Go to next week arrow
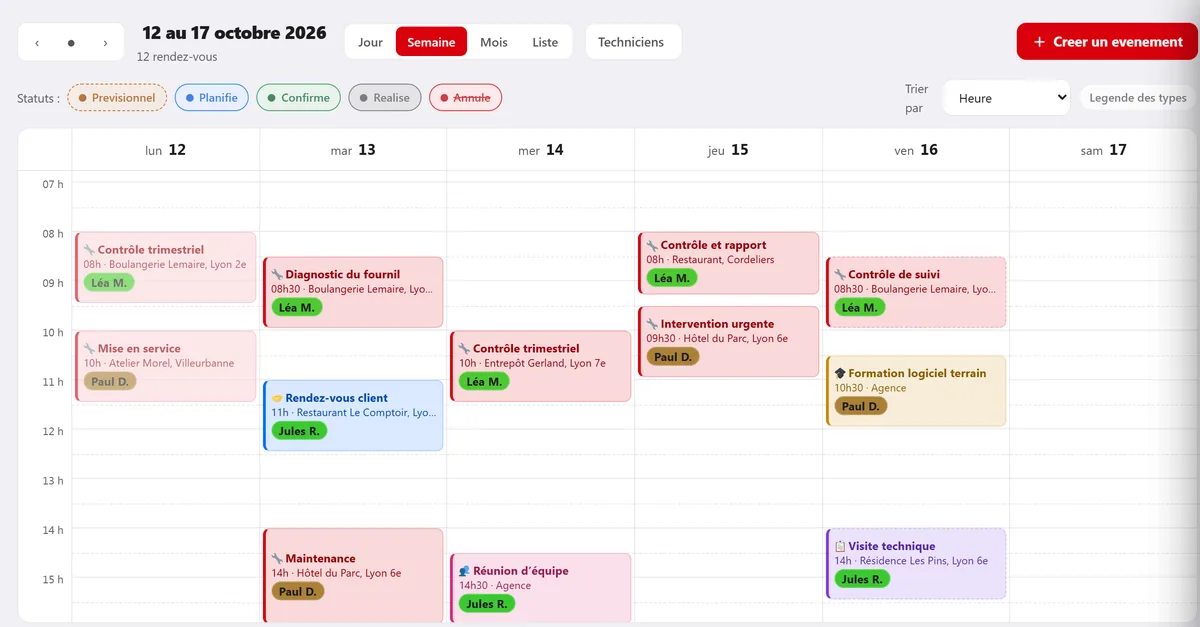This screenshot has height=627, width=1200. [x=105, y=43]
